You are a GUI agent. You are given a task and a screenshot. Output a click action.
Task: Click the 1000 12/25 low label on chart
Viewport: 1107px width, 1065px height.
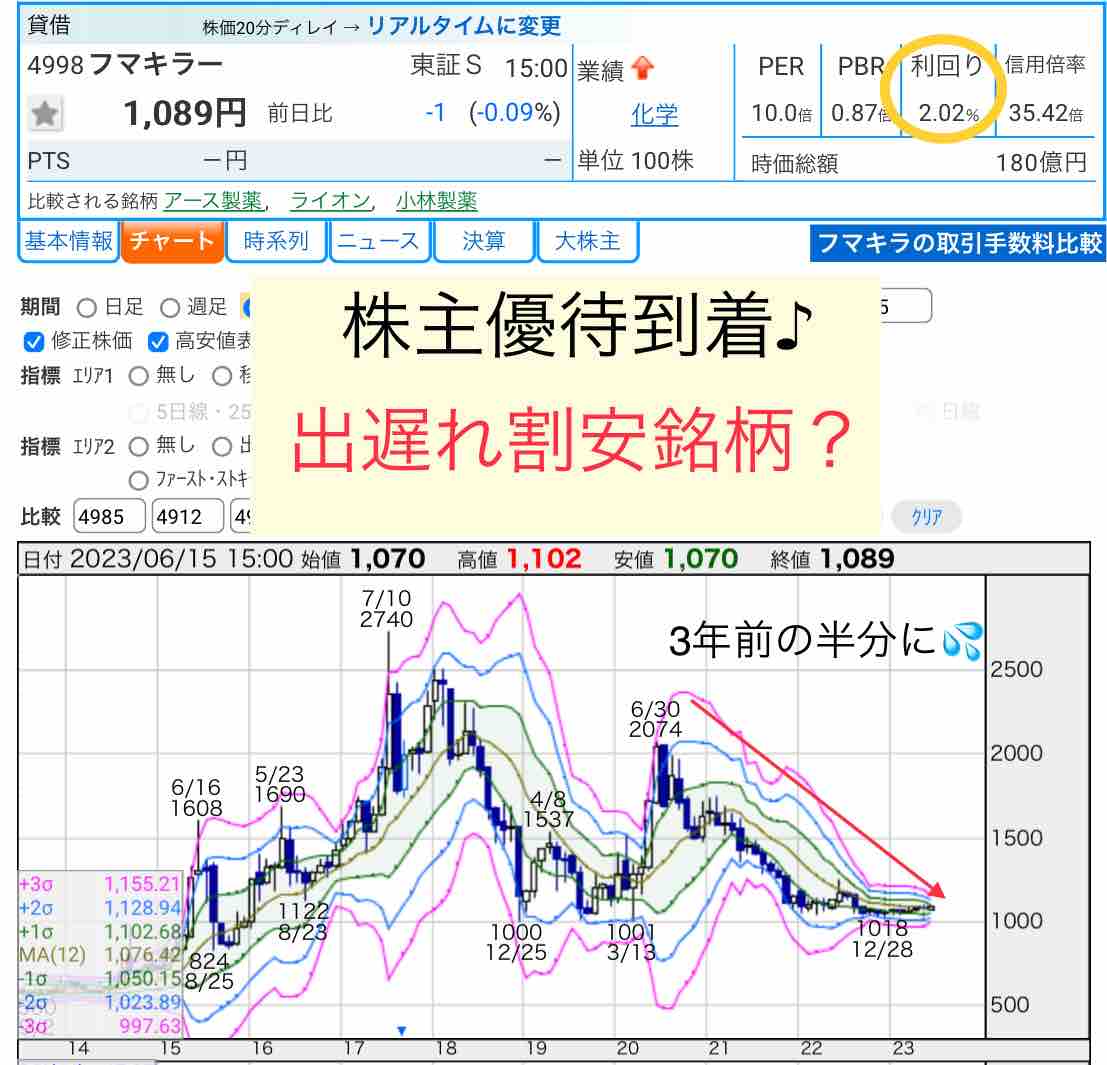[516, 942]
